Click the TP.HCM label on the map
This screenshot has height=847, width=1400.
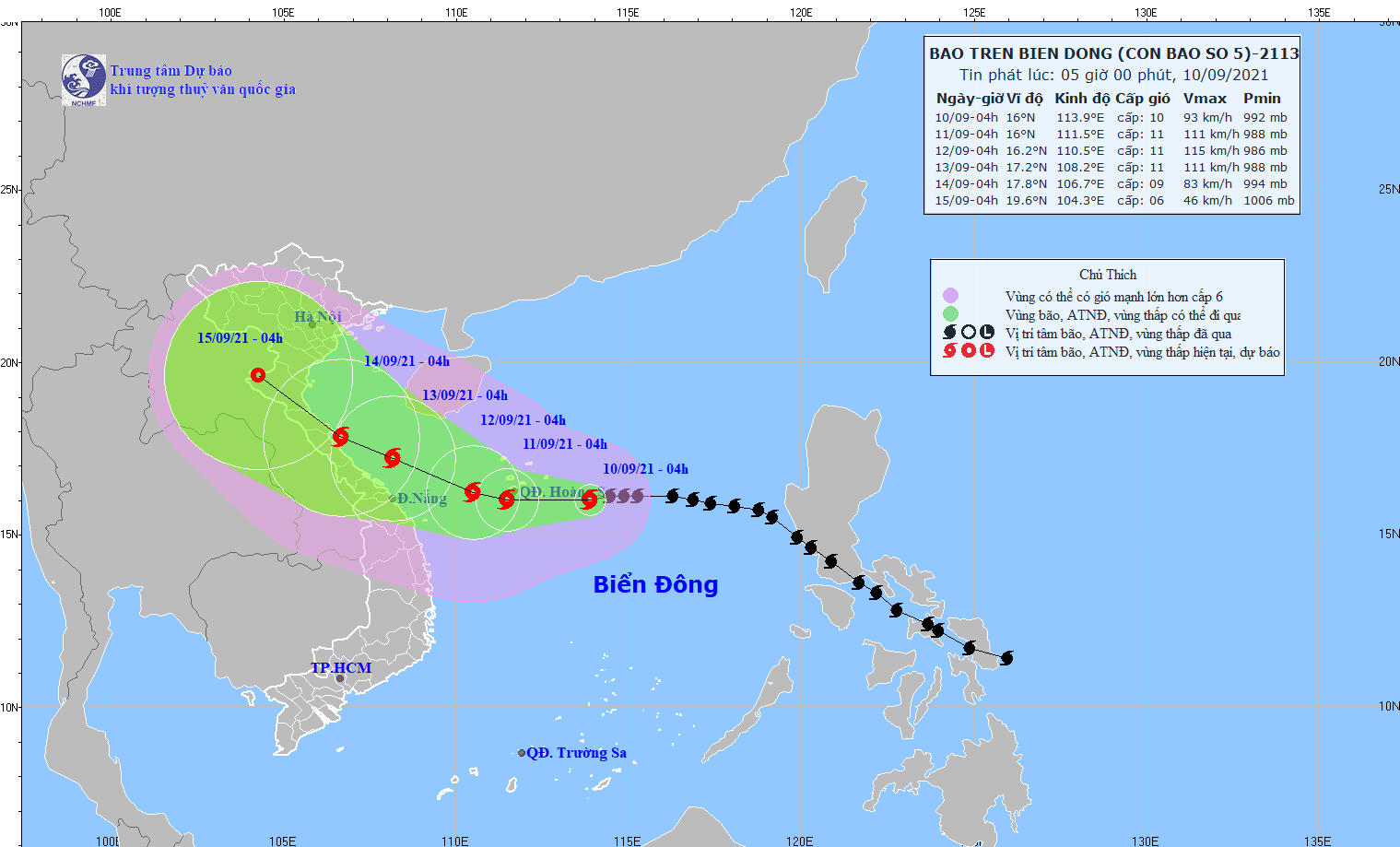click(340, 665)
